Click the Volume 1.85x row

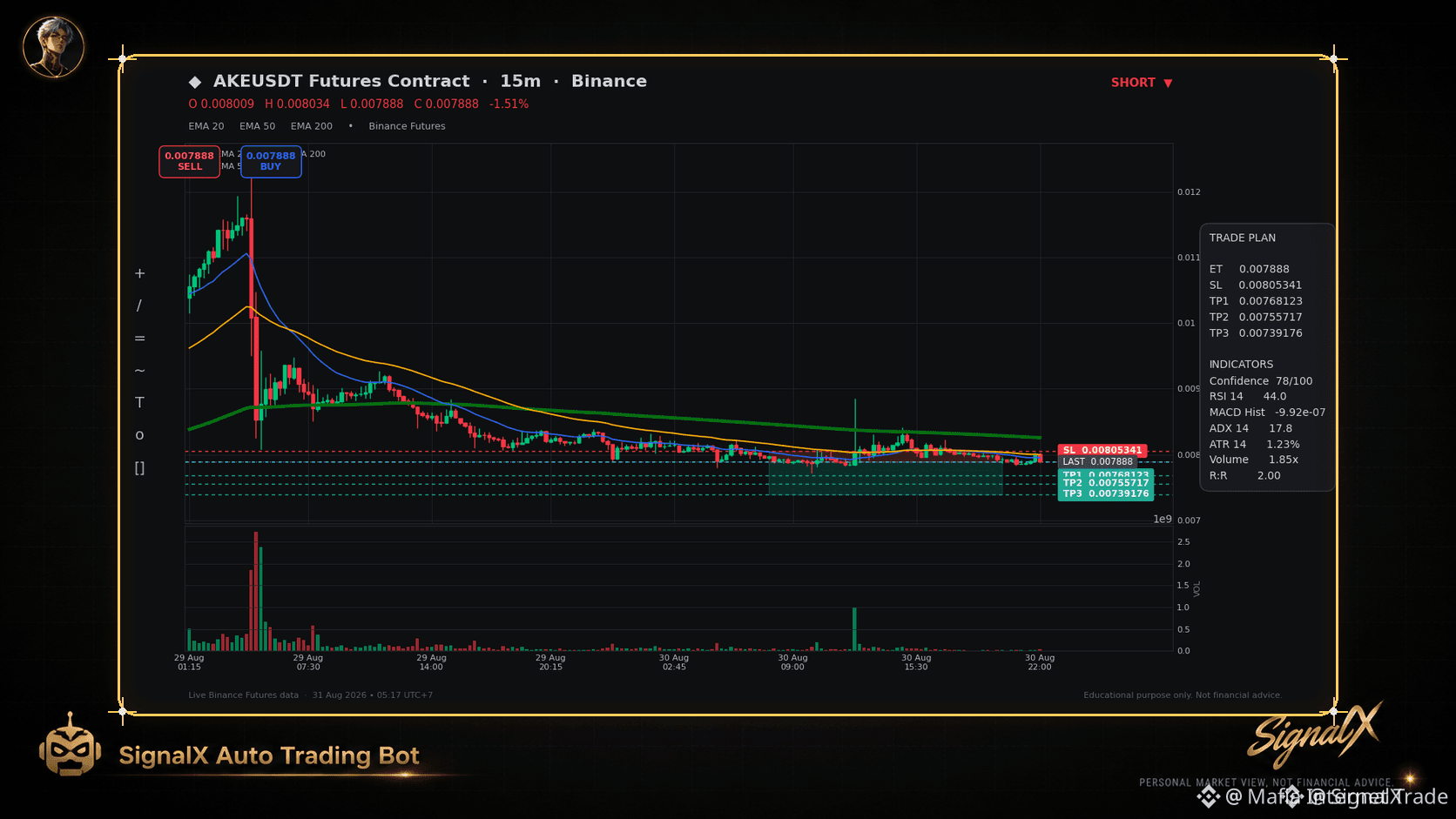tap(1253, 460)
